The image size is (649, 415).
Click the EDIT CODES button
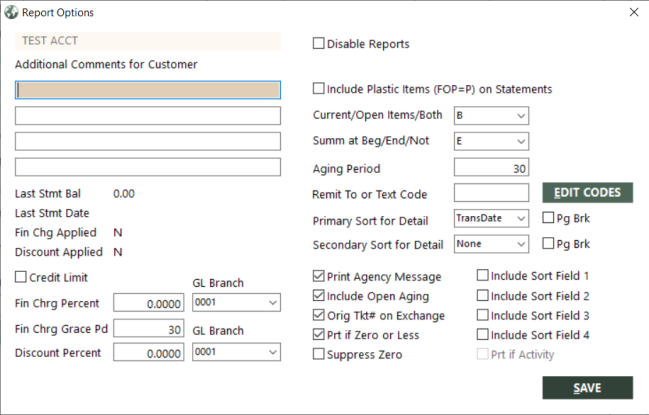point(587,192)
